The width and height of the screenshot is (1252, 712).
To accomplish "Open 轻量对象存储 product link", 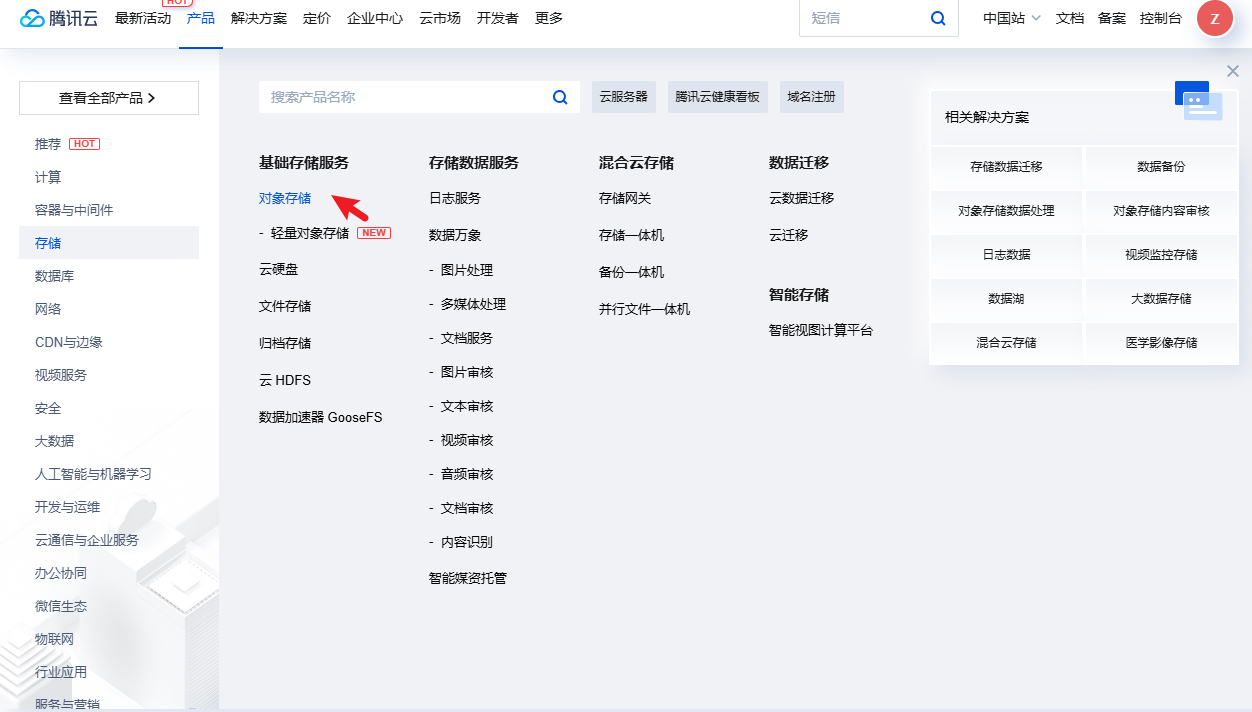I will click(310, 233).
